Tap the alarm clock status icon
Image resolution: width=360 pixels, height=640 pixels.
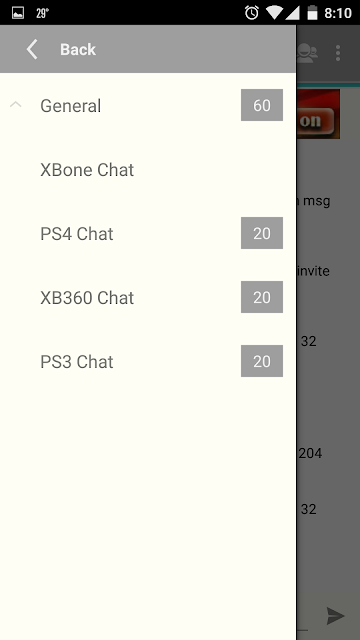[x=251, y=13]
